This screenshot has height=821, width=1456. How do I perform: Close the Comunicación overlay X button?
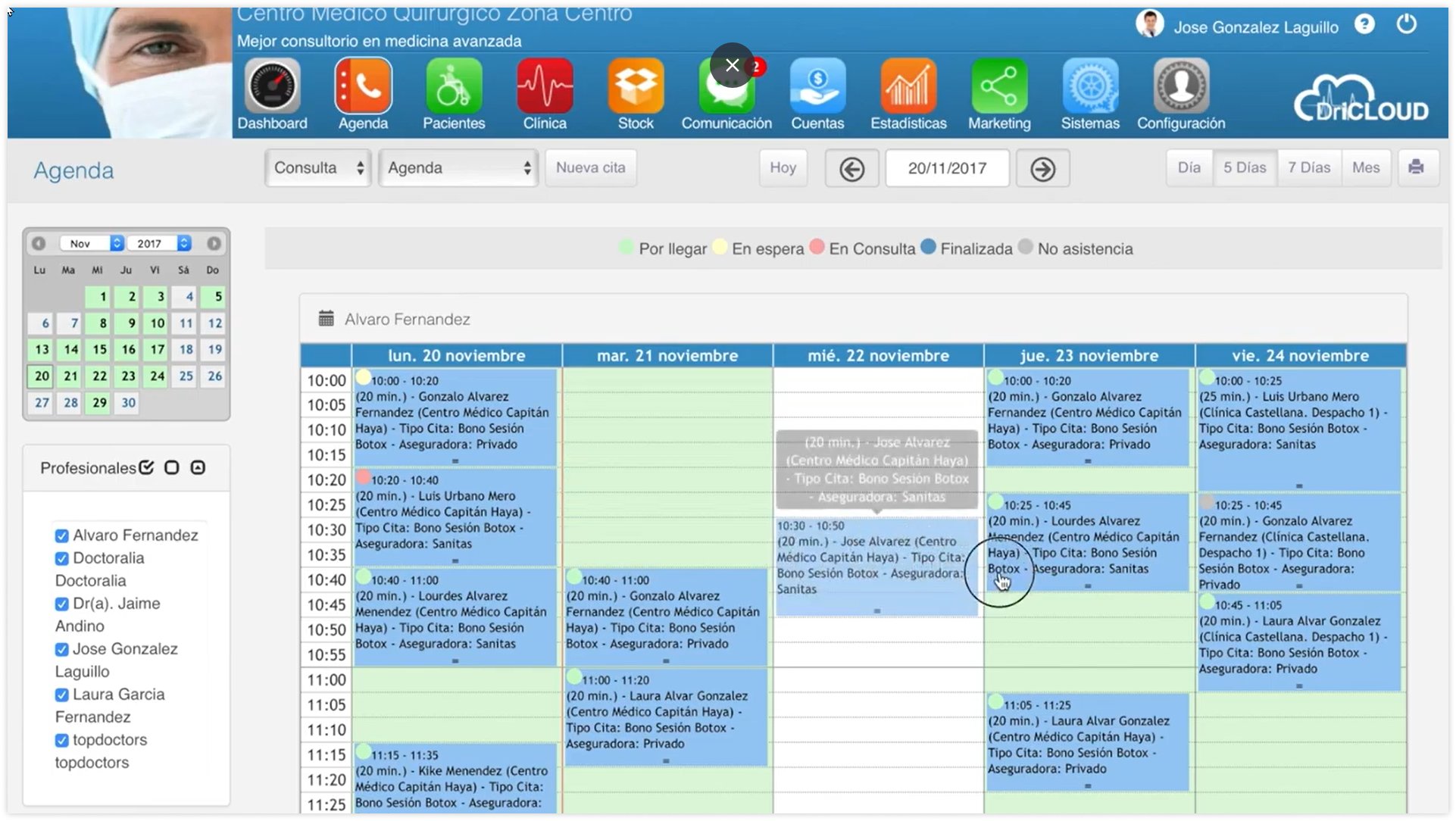pos(732,65)
